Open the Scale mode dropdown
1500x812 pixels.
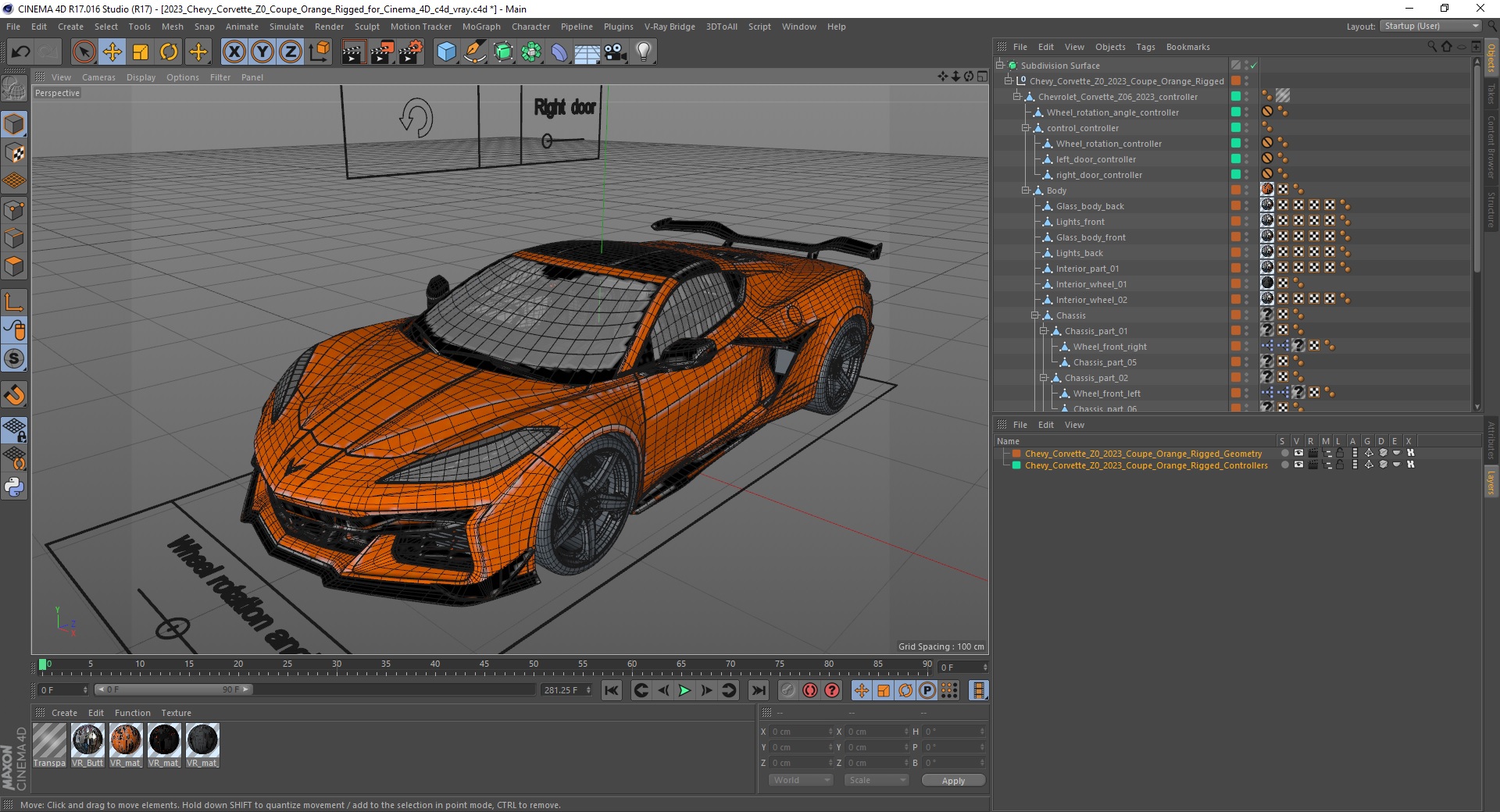pos(877,780)
